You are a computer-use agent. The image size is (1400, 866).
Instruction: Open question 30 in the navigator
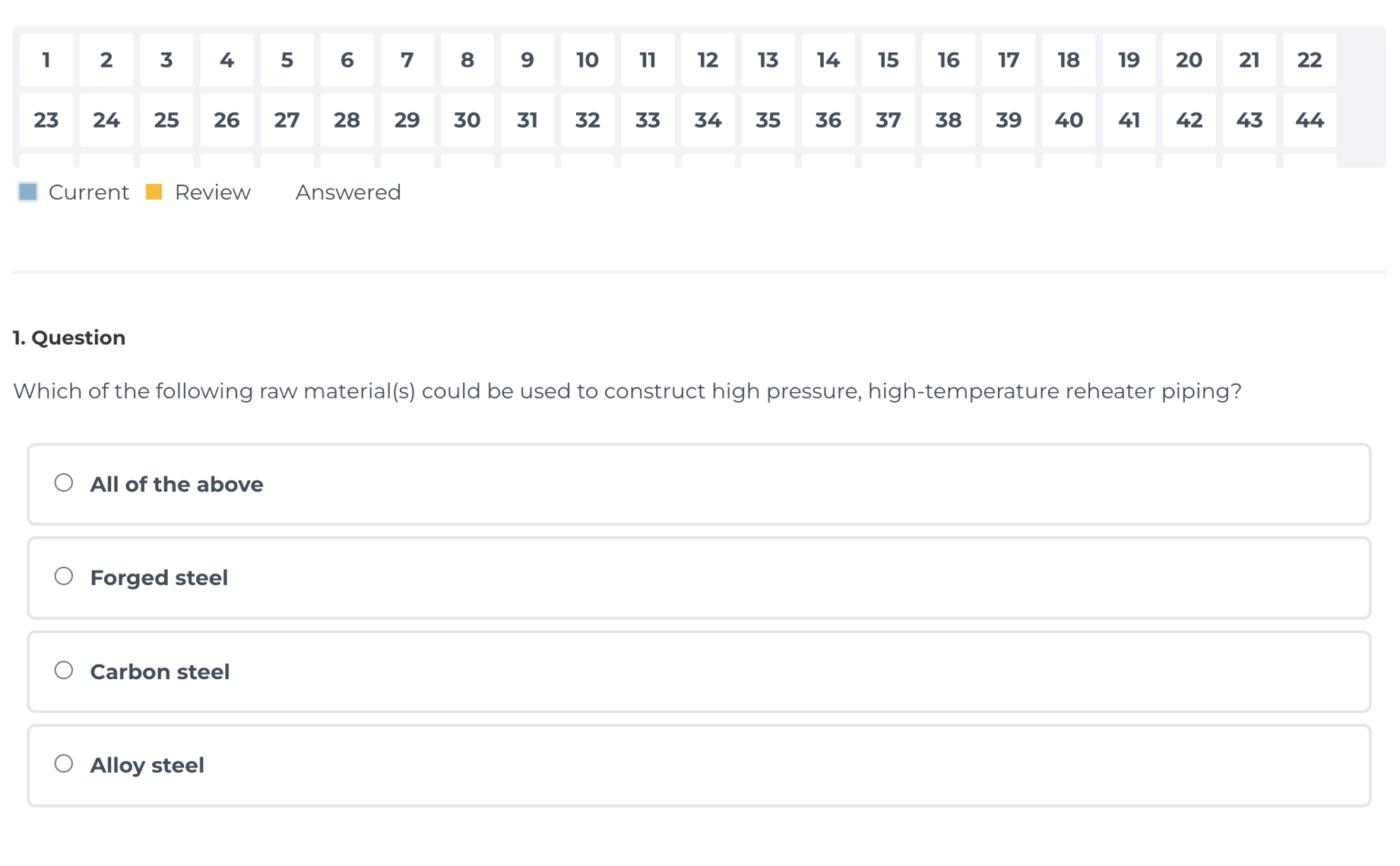pos(468,120)
